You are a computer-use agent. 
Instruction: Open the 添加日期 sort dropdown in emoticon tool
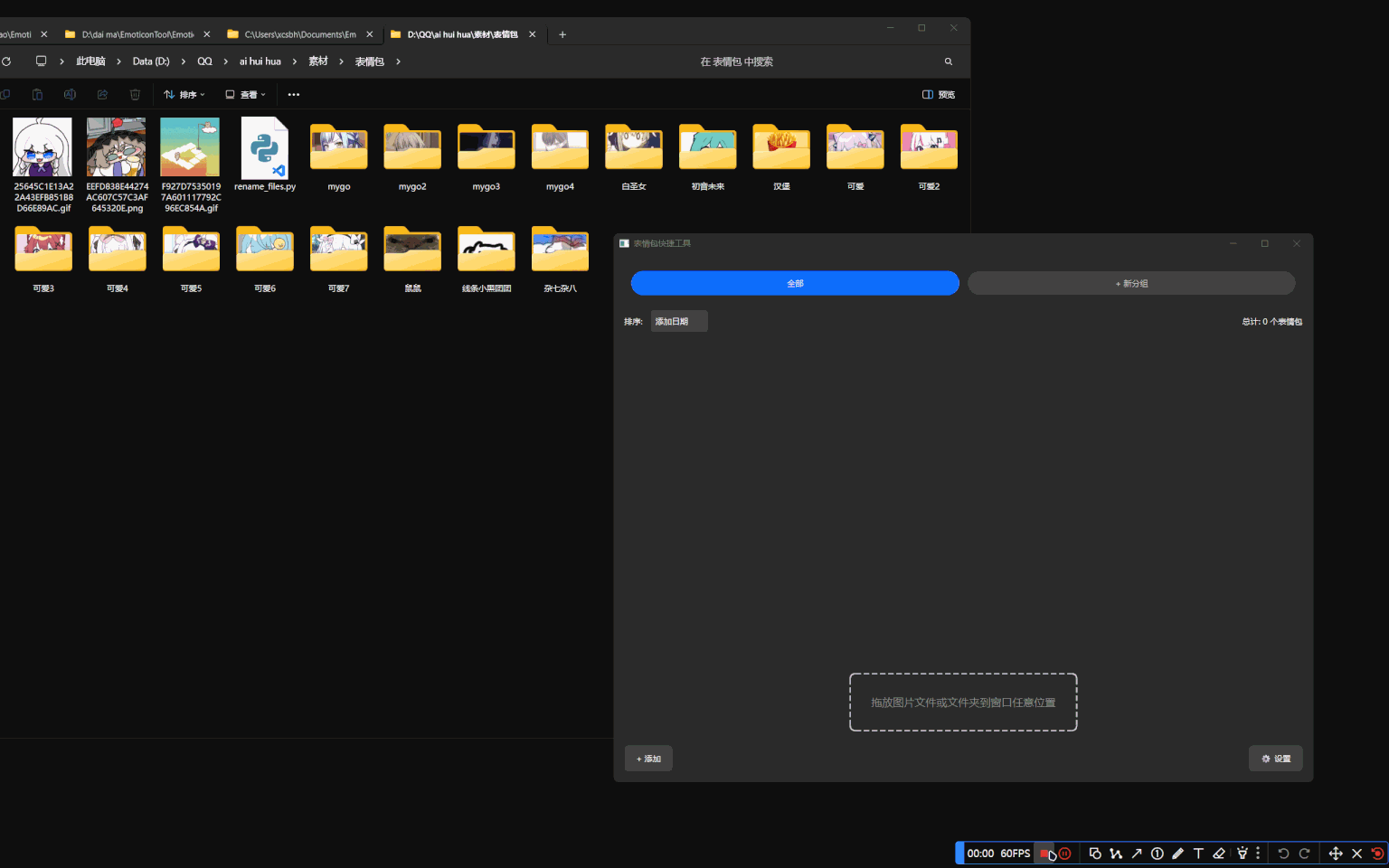point(679,321)
